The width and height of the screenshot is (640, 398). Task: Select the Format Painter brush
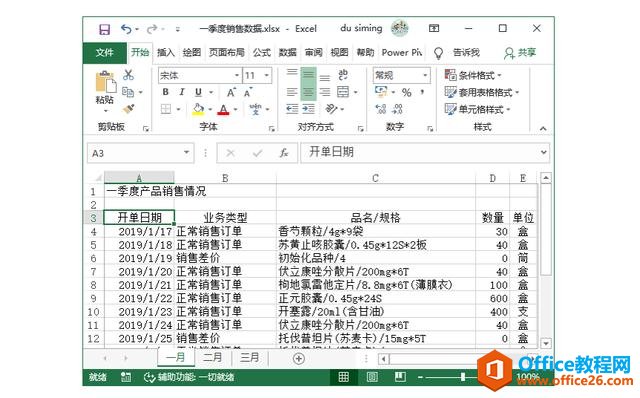pyautogui.click(x=129, y=109)
